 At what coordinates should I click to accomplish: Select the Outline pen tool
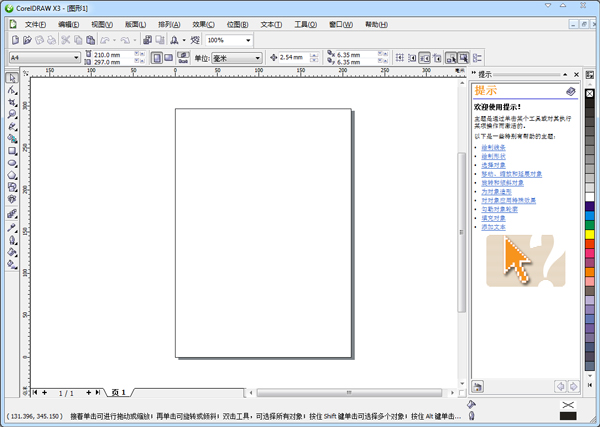(12, 240)
